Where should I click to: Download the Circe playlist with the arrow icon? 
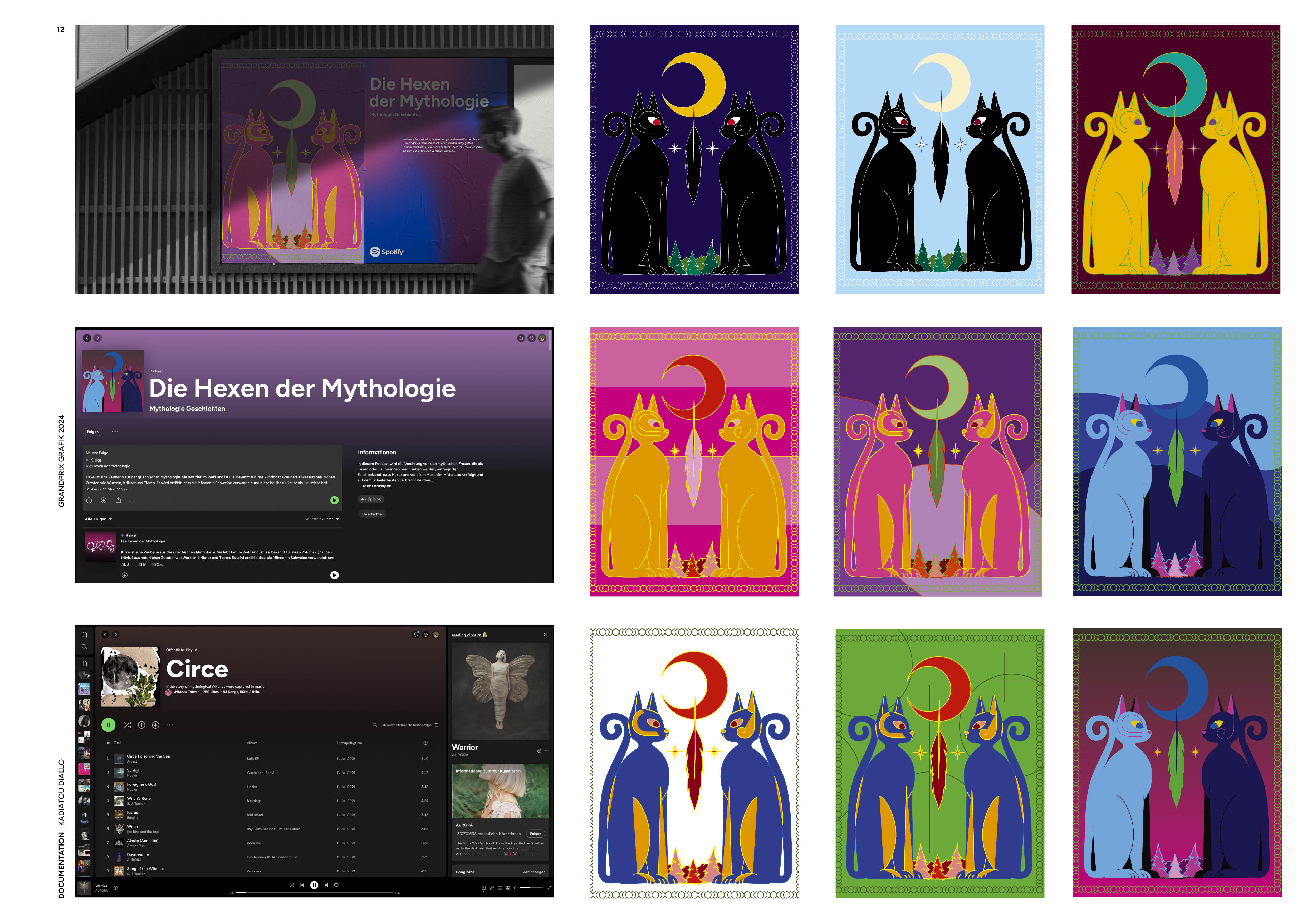coord(155,725)
